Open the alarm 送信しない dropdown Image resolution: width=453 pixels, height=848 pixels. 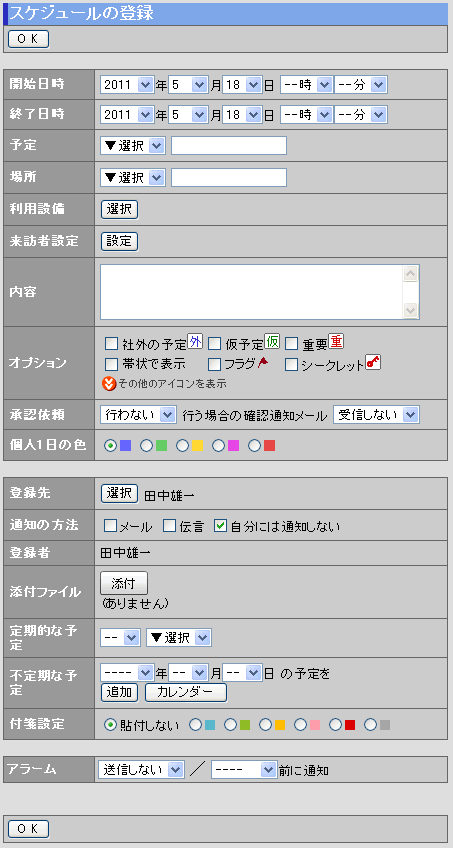click(141, 769)
